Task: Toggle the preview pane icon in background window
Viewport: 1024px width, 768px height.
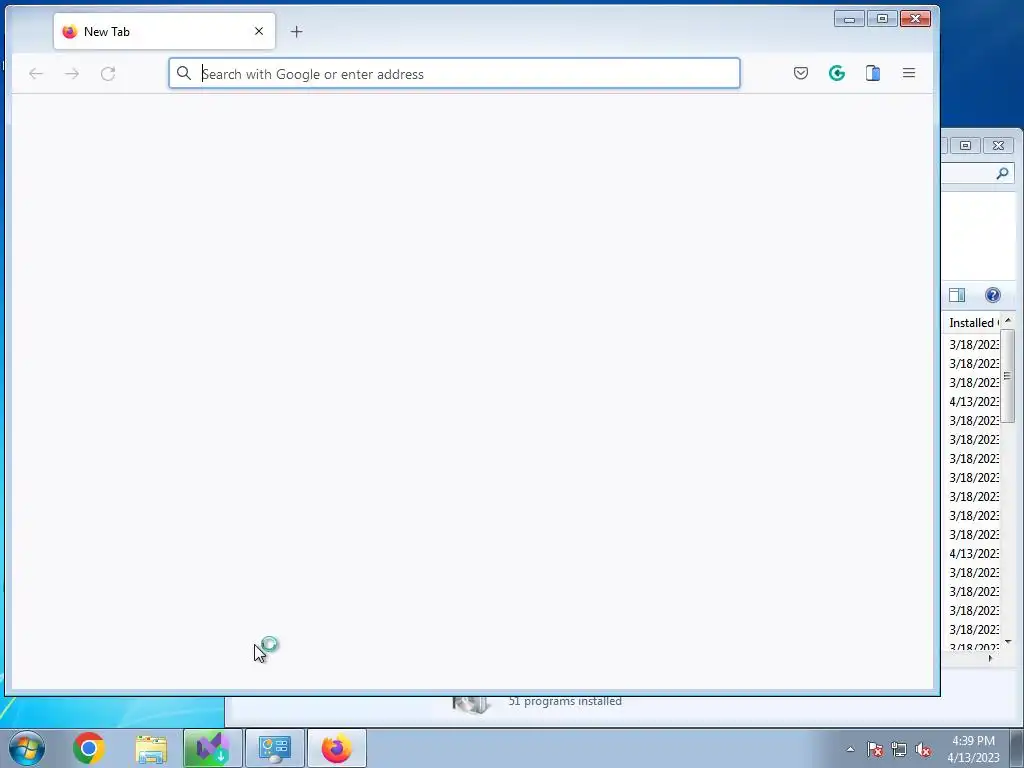Action: pos(957,295)
